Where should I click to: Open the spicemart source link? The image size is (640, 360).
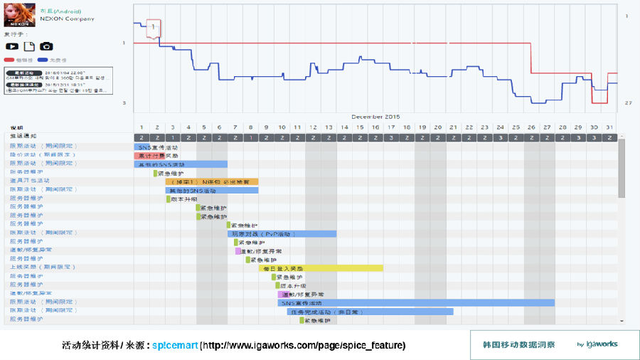click(x=175, y=345)
